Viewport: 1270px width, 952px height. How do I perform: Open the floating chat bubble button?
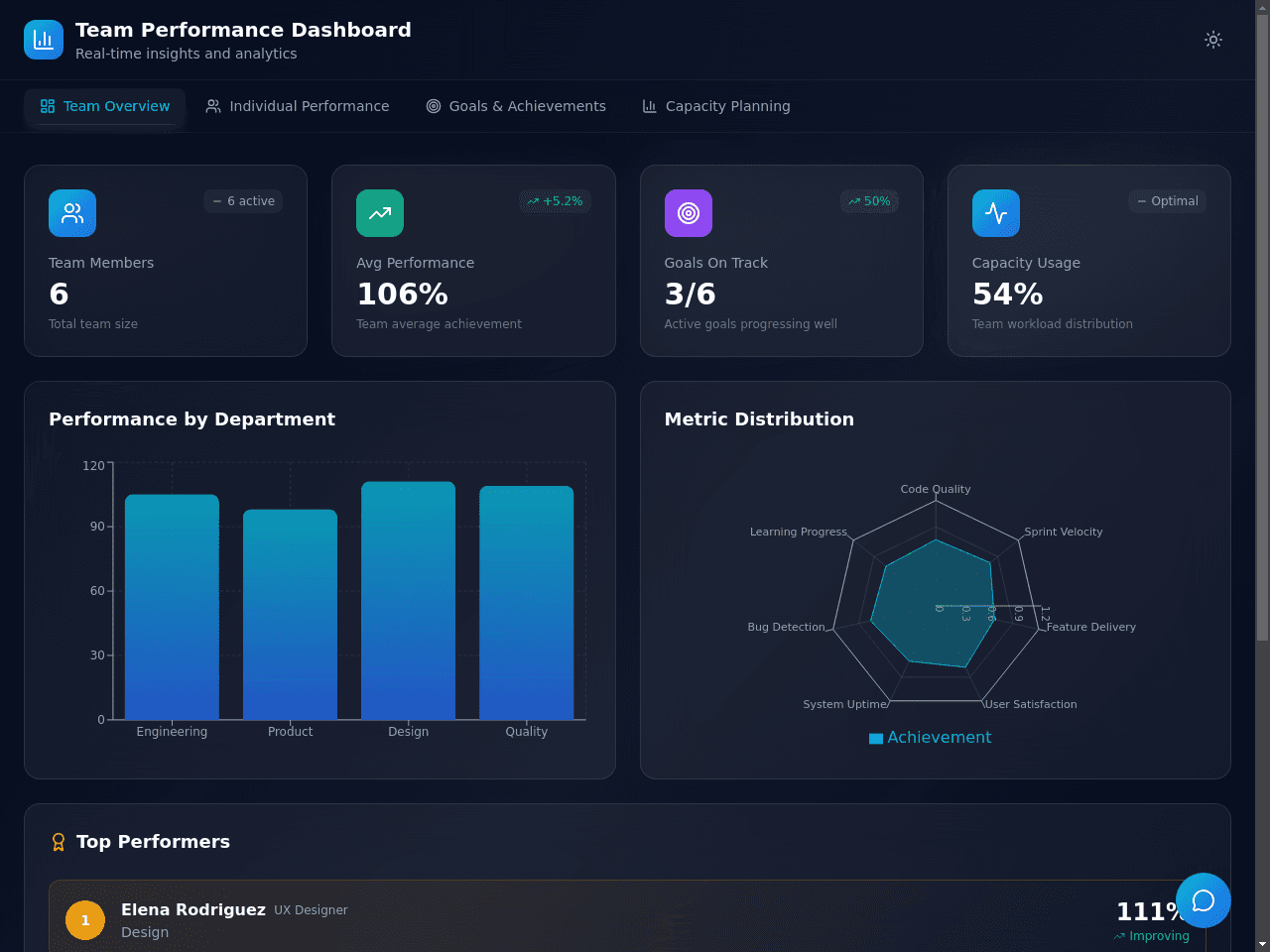point(1204,900)
